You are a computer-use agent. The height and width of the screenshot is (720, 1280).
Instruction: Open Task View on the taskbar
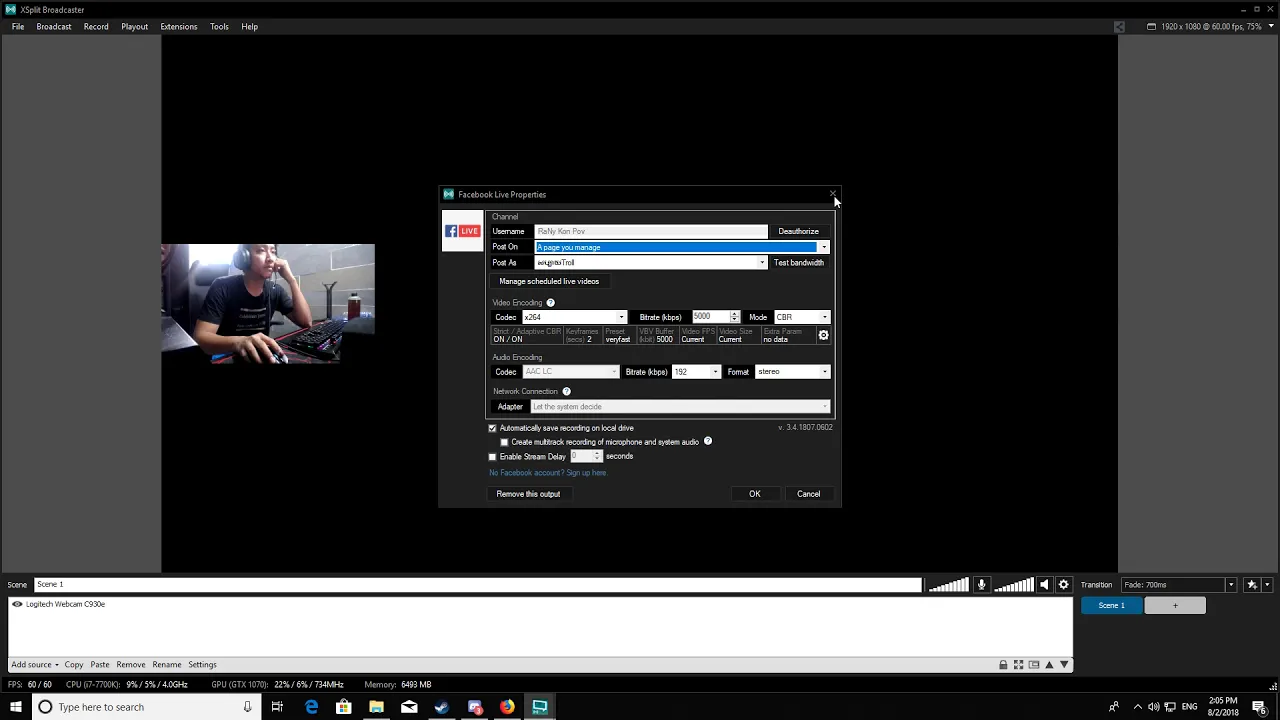click(277, 707)
